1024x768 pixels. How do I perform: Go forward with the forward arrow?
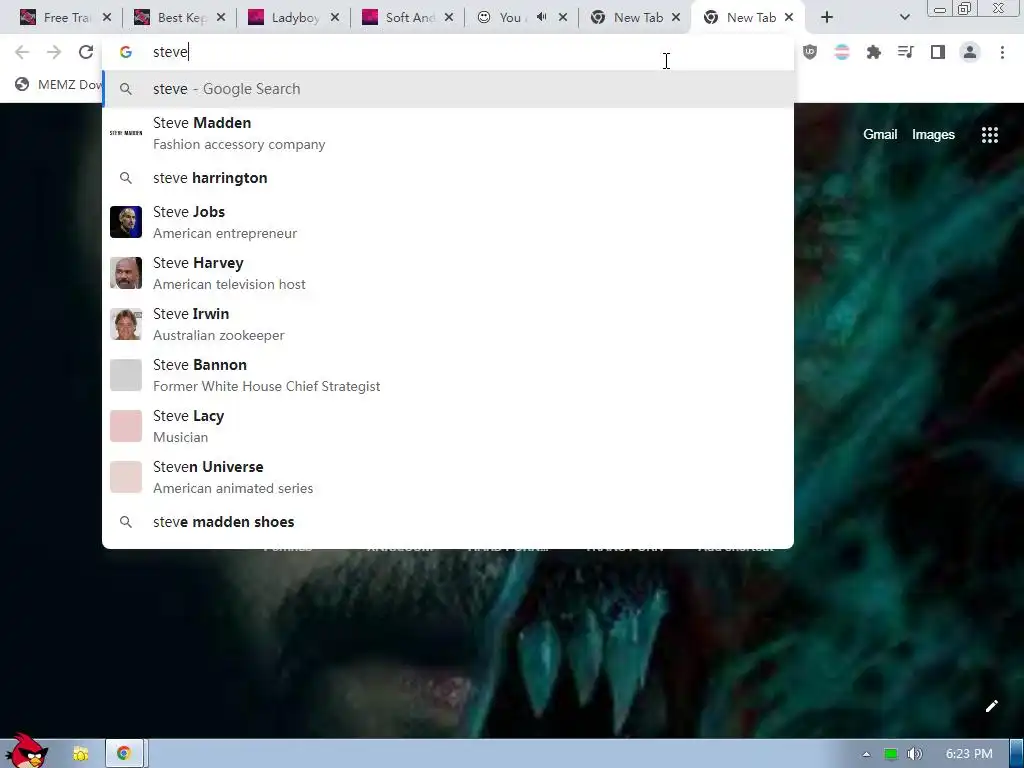54,52
